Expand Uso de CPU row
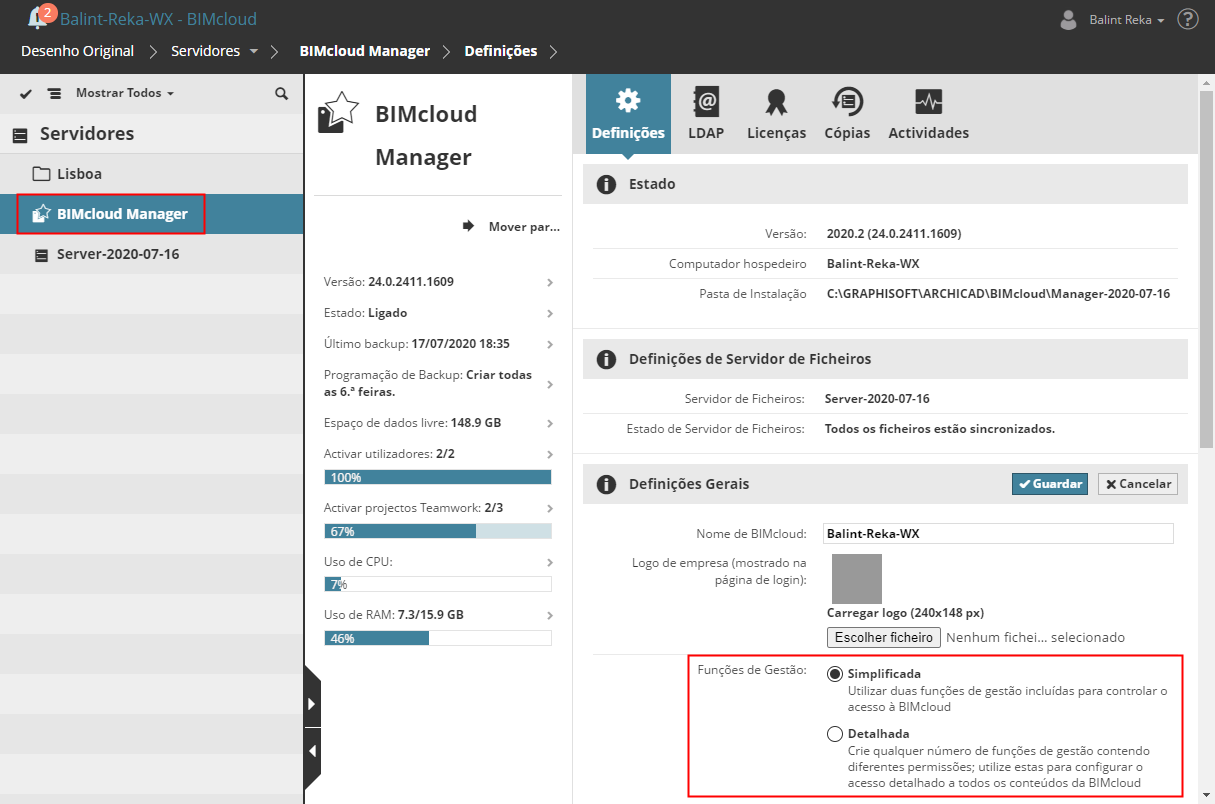 [x=550, y=562]
